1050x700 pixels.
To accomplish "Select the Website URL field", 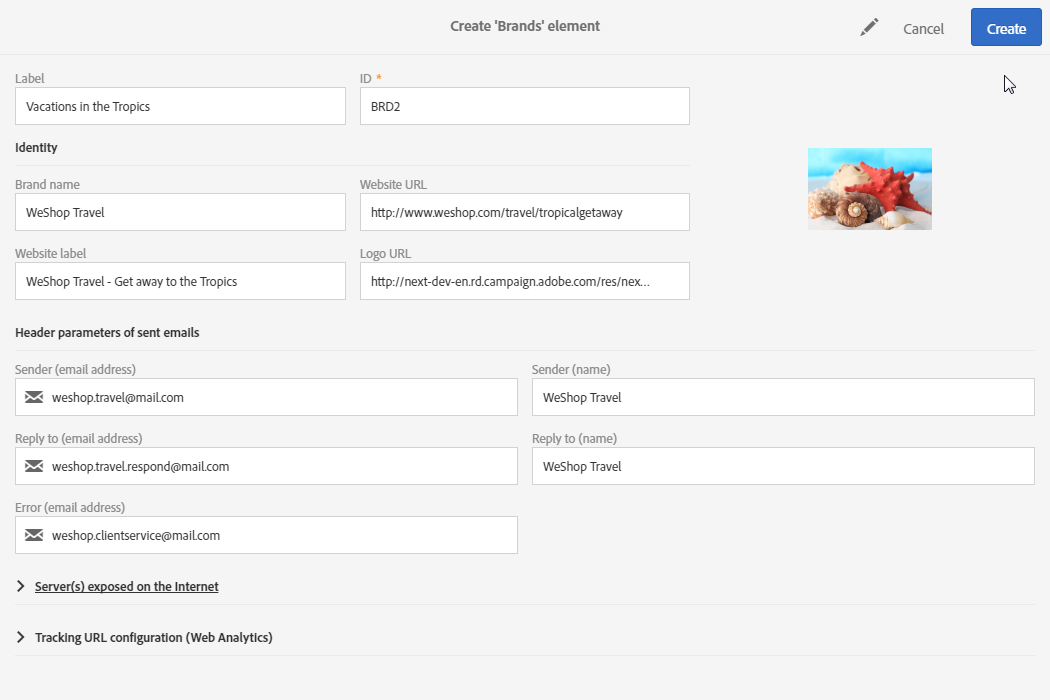I will pyautogui.click(x=524, y=212).
